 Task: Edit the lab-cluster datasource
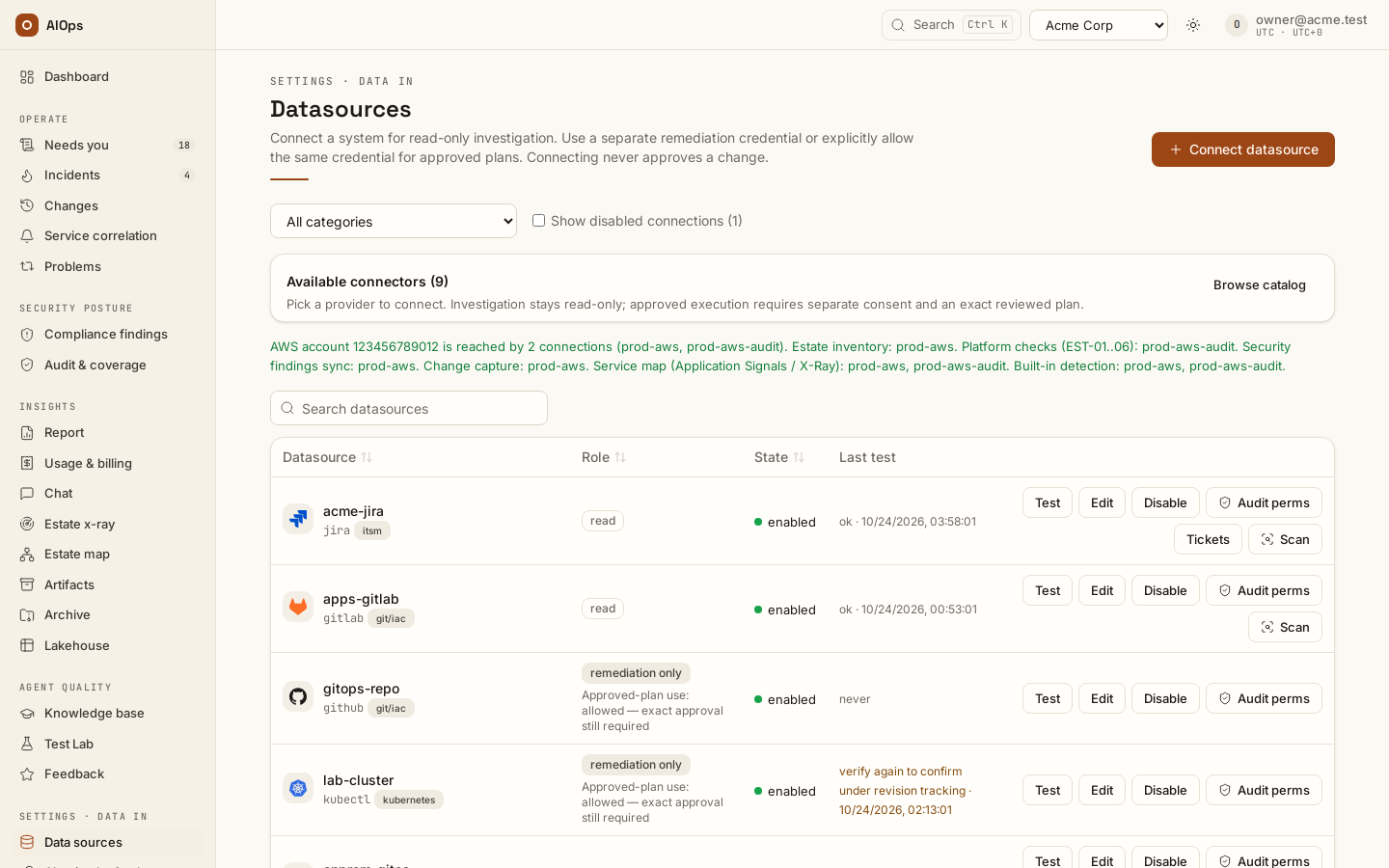(1102, 790)
